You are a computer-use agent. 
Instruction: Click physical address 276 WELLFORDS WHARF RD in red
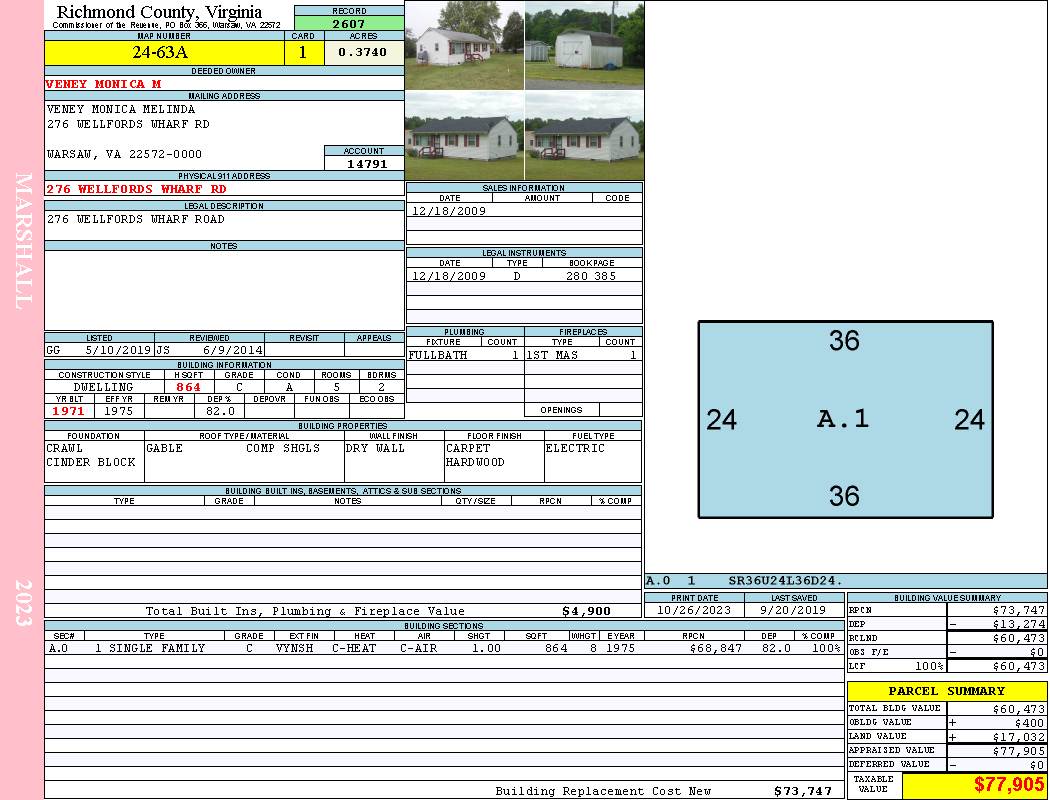pyautogui.click(x=136, y=189)
